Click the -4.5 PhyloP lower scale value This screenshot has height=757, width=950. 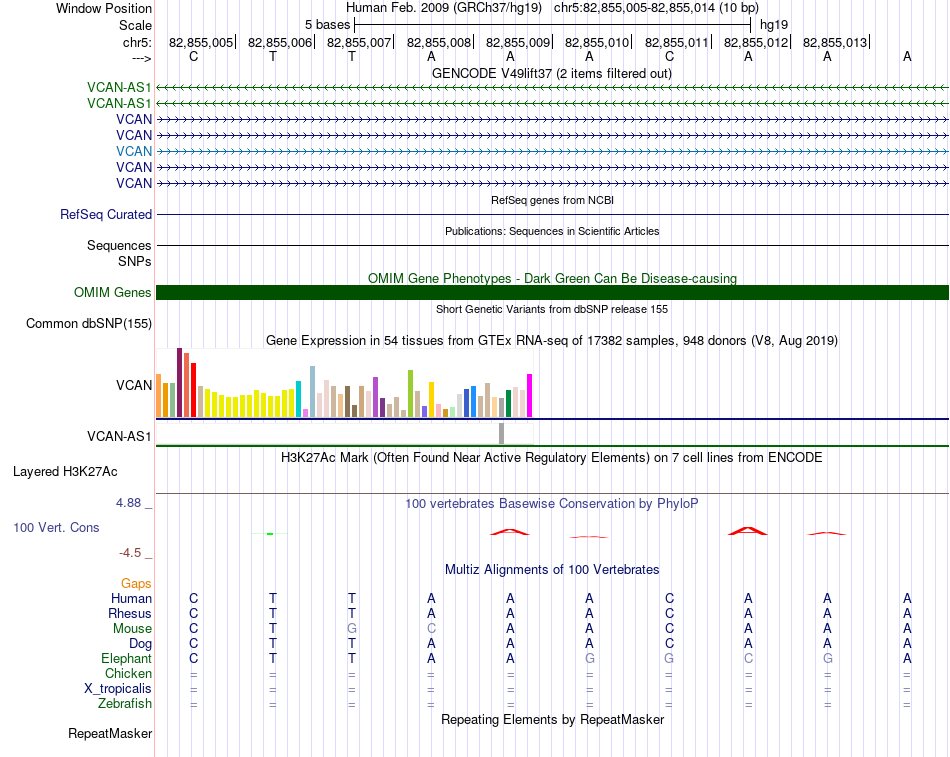pyautogui.click(x=130, y=553)
